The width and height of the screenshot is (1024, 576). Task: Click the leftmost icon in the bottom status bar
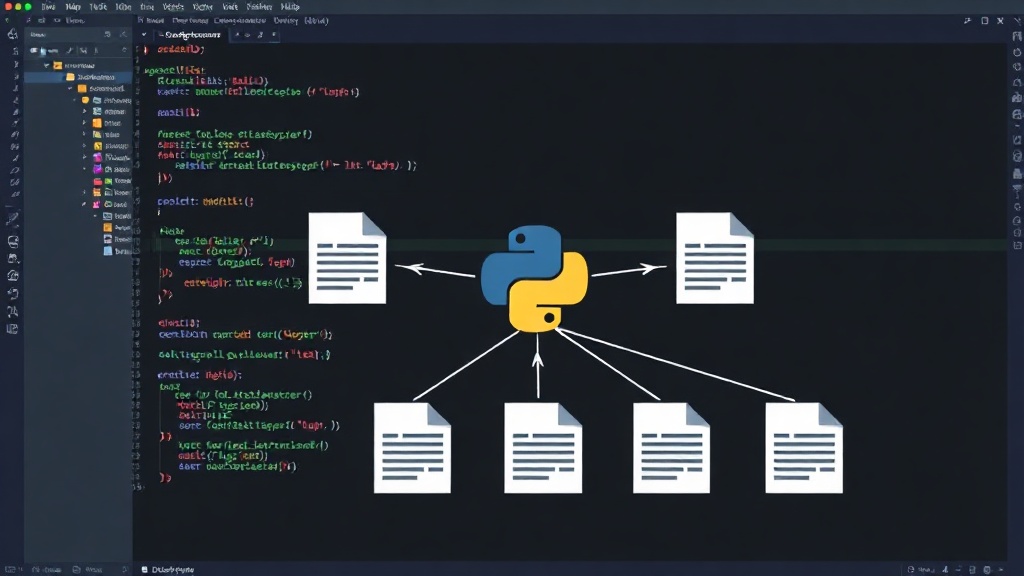click(x=10, y=569)
